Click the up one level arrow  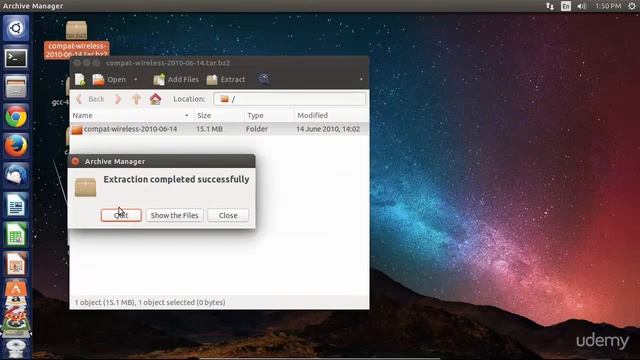(x=137, y=99)
